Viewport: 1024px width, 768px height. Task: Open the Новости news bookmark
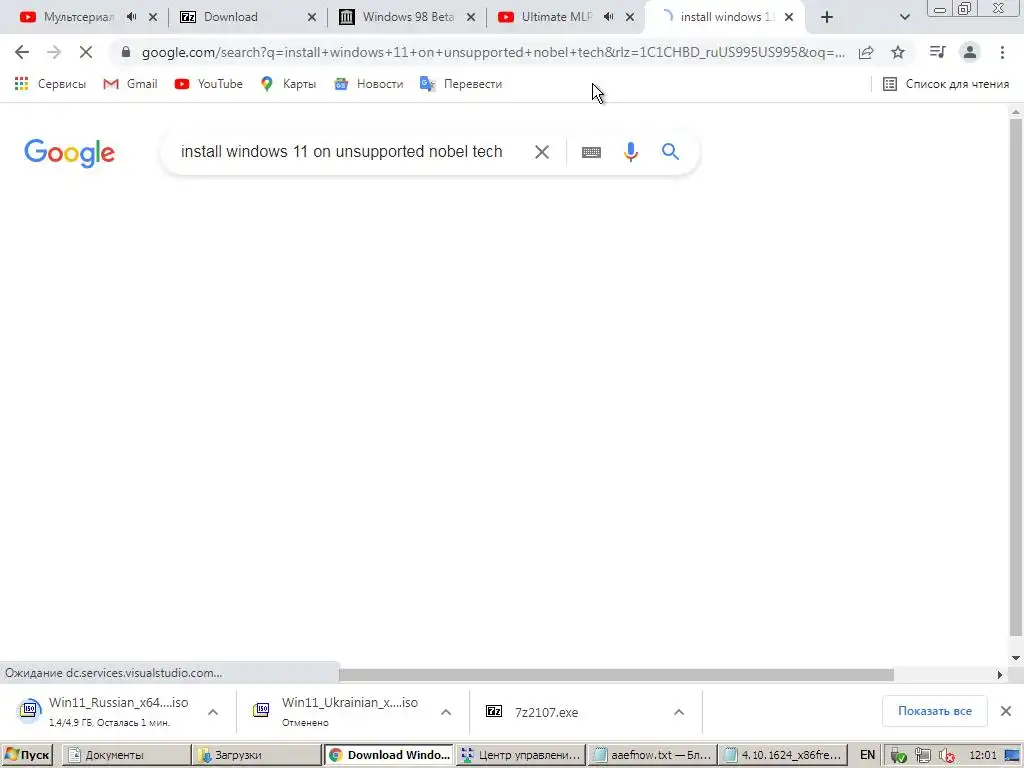369,84
